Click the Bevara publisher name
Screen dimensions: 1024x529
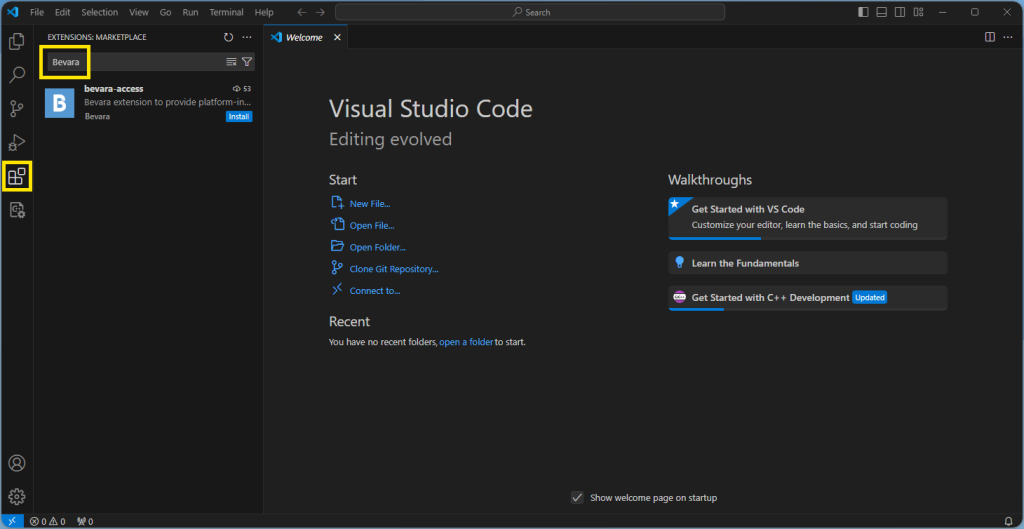[97, 116]
